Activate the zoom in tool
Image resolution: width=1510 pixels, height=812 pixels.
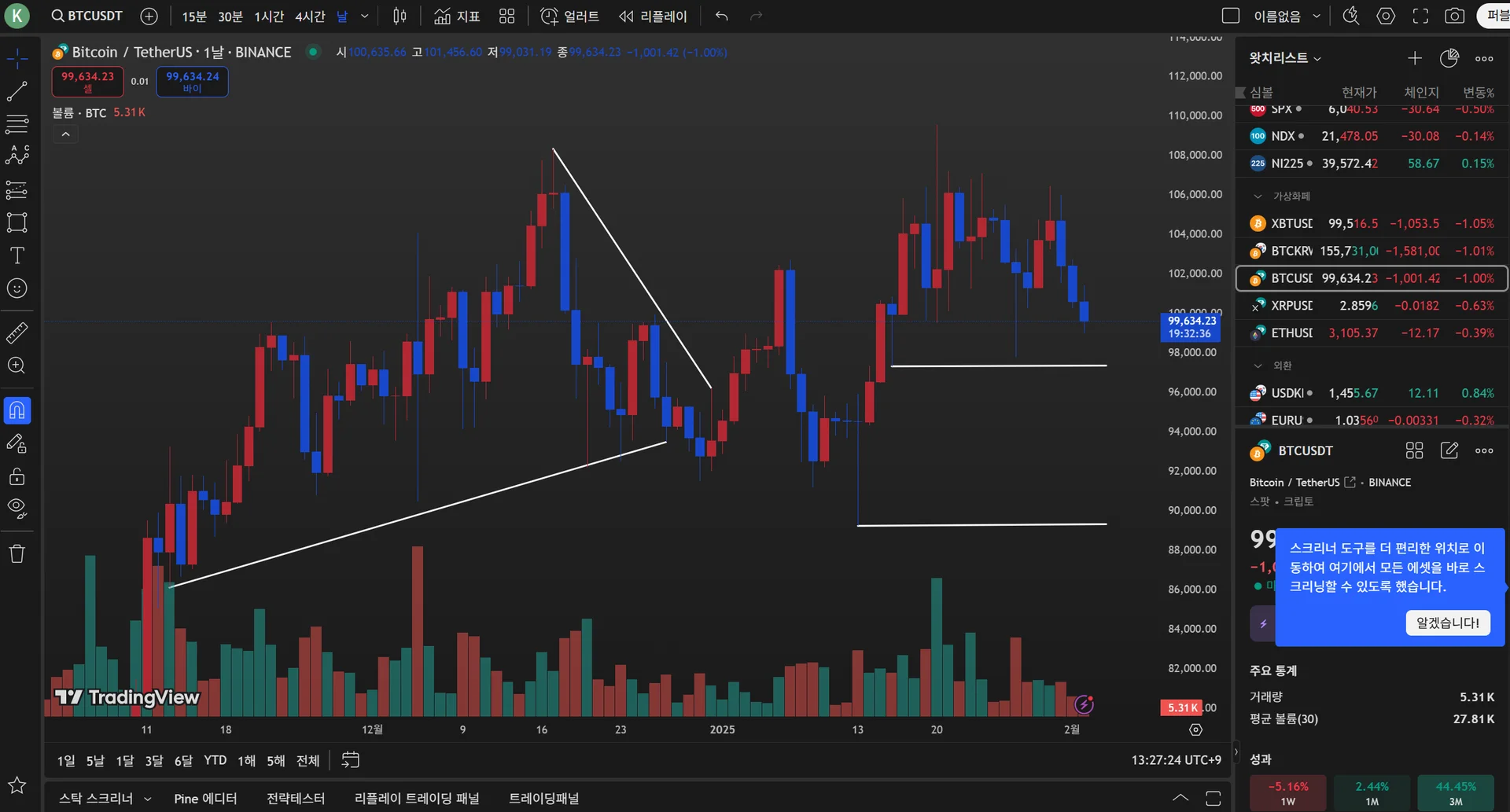tap(17, 366)
